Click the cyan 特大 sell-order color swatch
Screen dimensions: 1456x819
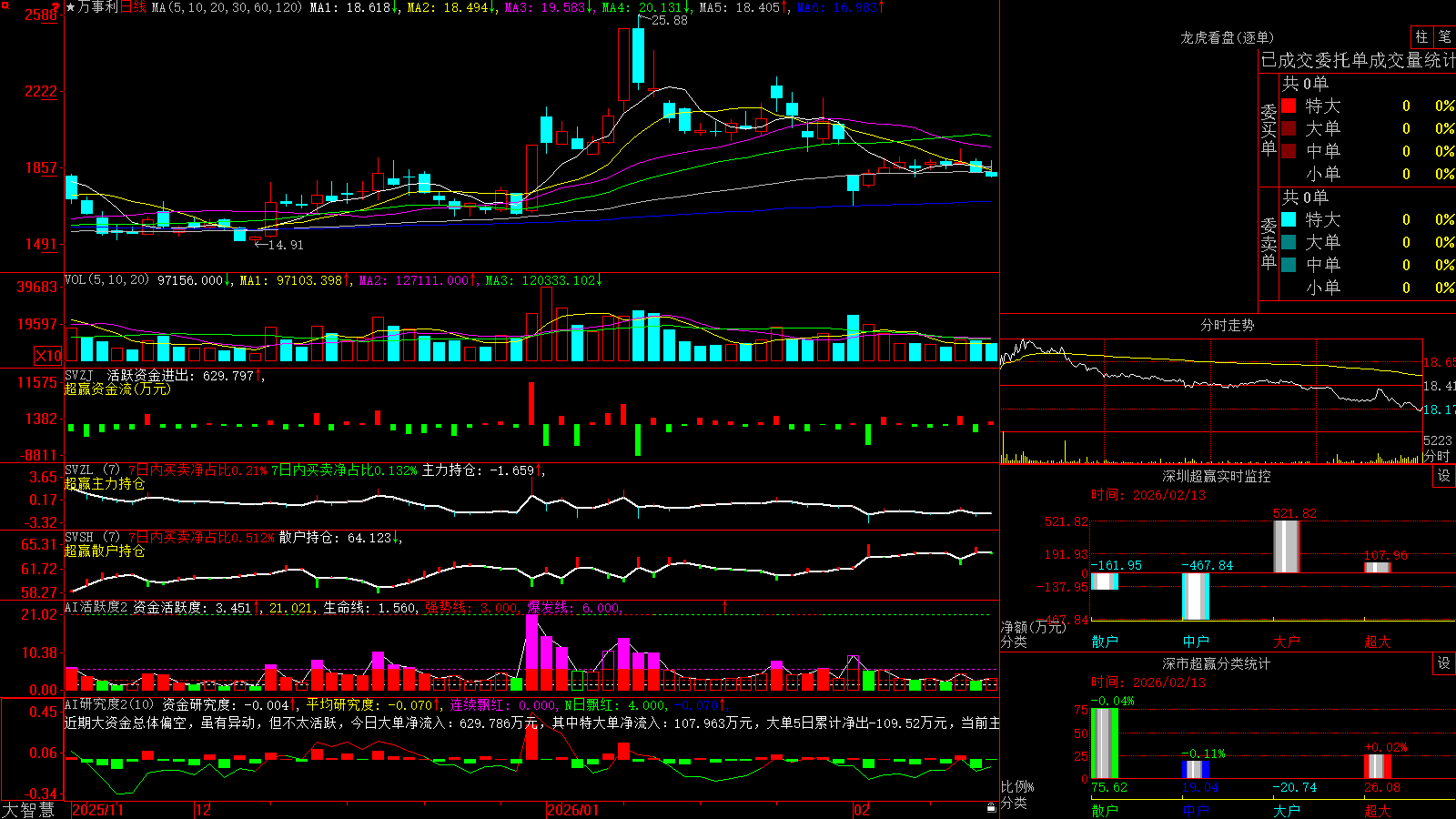pyautogui.click(x=1289, y=219)
